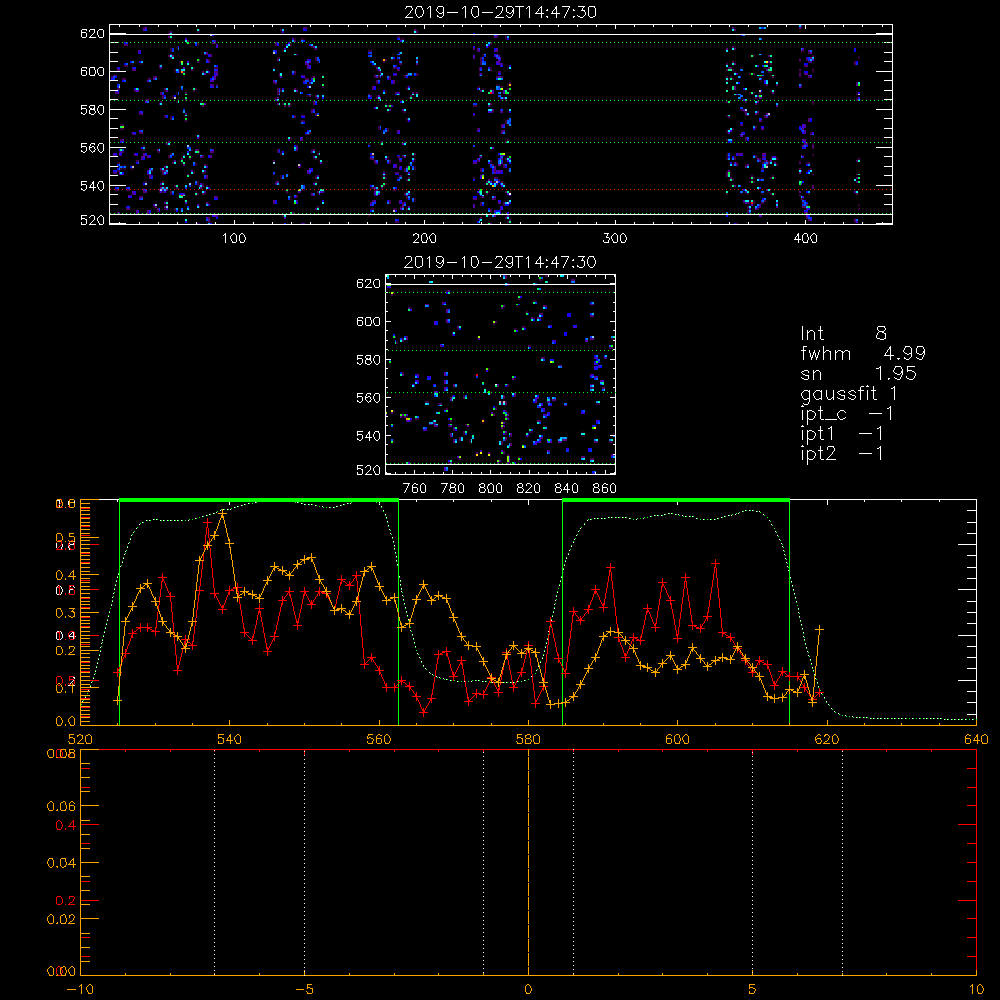Click the thick green bar over the 585–615 window

tap(676, 500)
